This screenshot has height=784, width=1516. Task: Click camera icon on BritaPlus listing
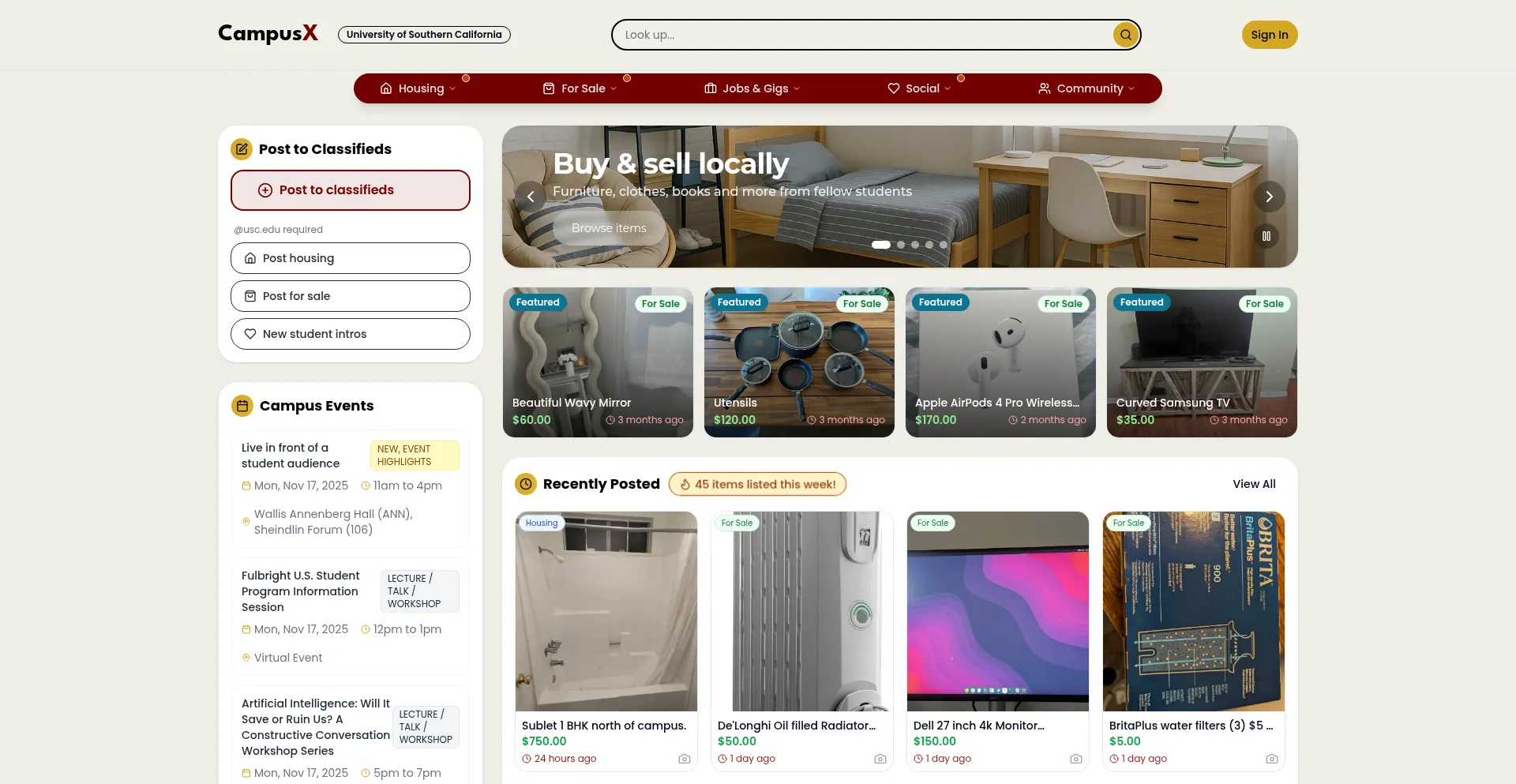pos(1271,759)
